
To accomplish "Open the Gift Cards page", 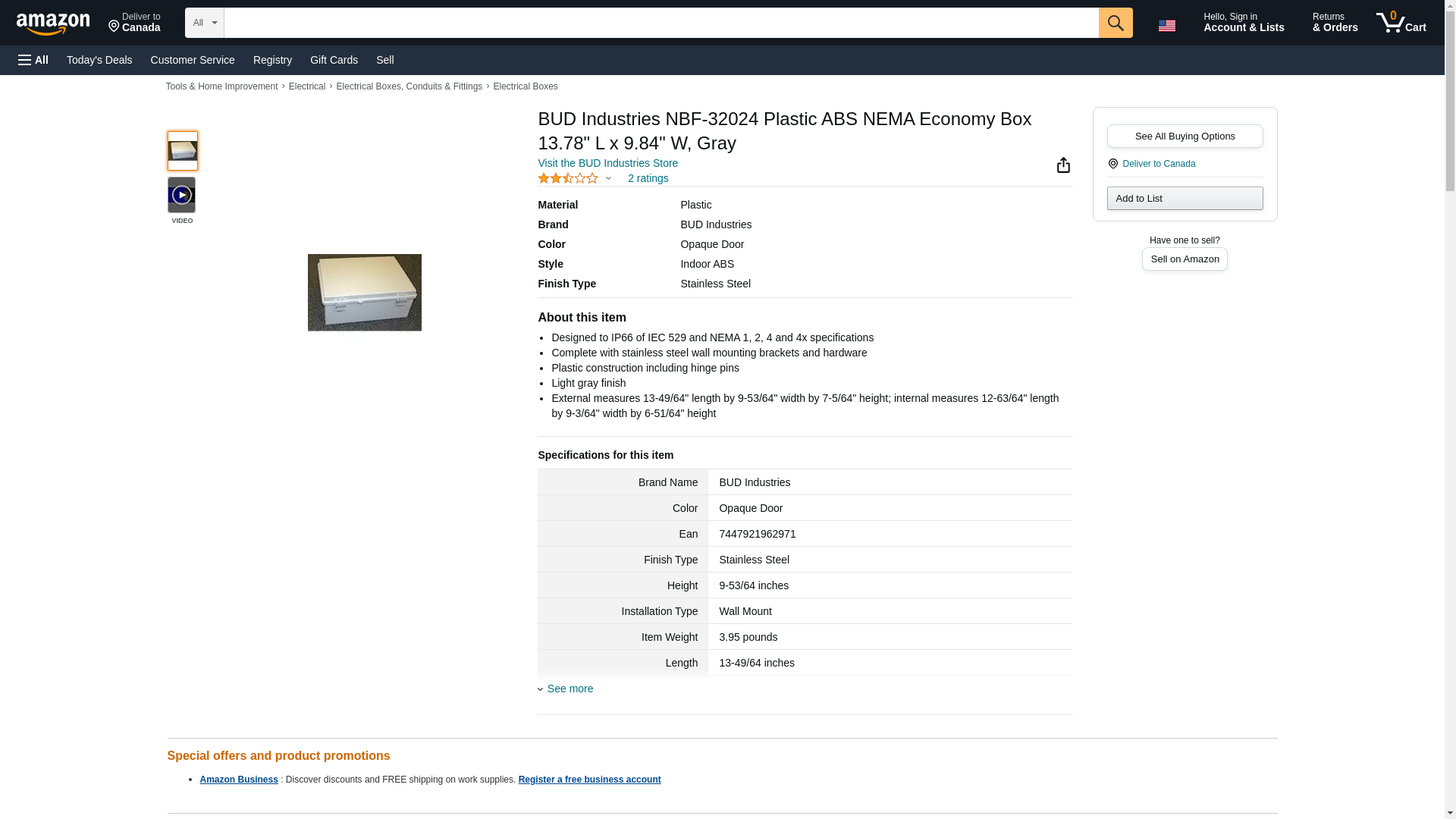I will click(334, 60).
